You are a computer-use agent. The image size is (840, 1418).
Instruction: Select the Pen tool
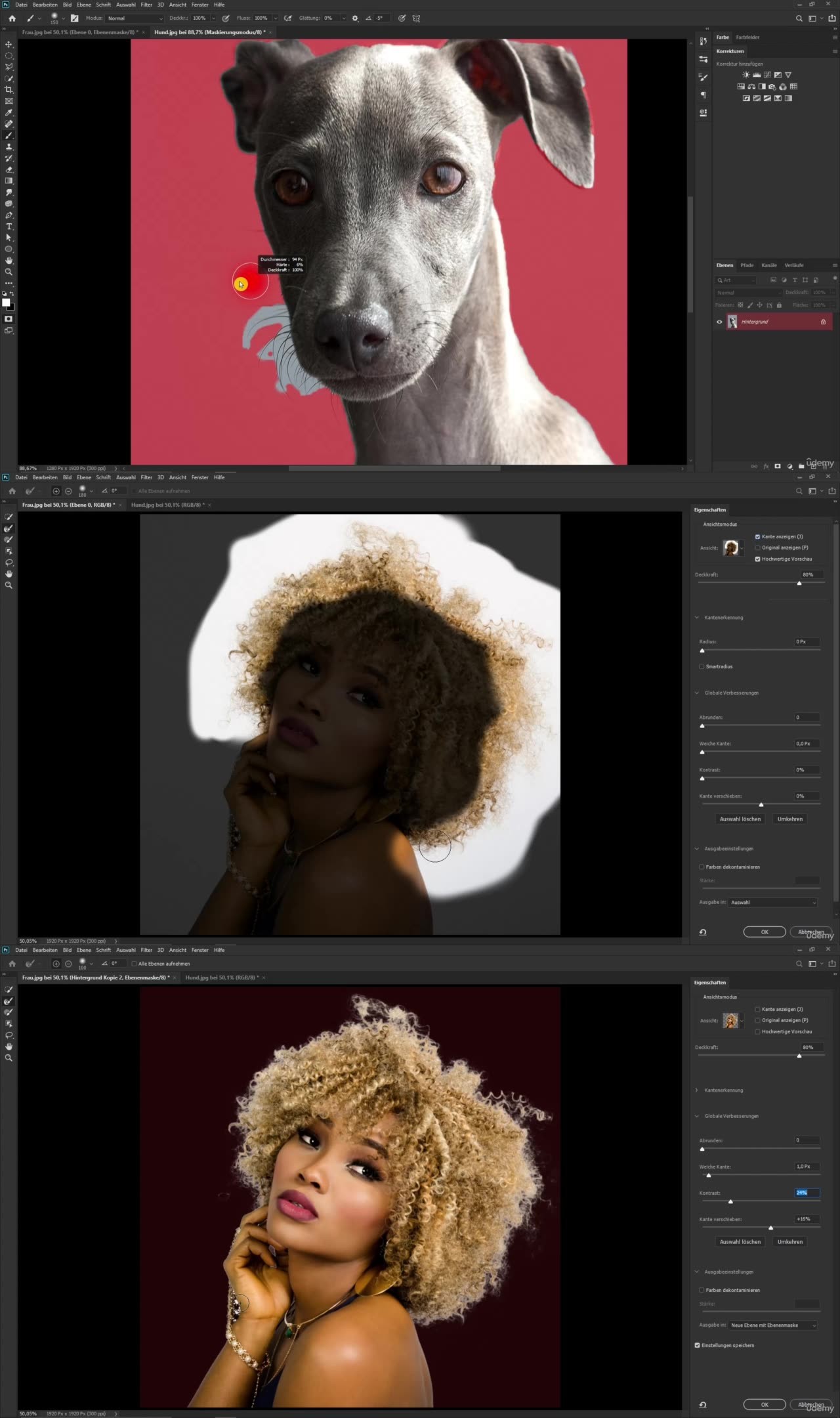point(9,215)
